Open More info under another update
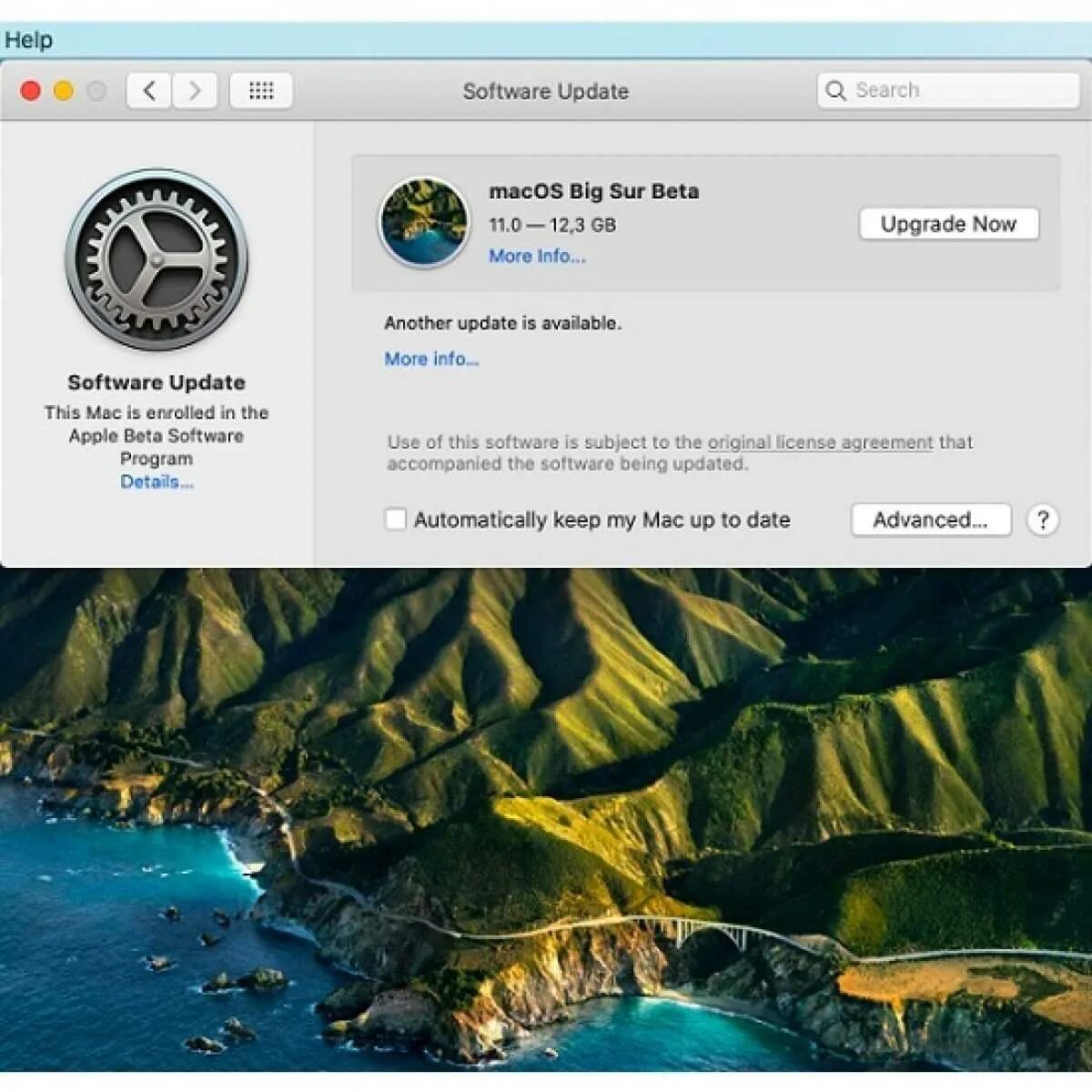This screenshot has width=1092, height=1092. pyautogui.click(x=431, y=359)
